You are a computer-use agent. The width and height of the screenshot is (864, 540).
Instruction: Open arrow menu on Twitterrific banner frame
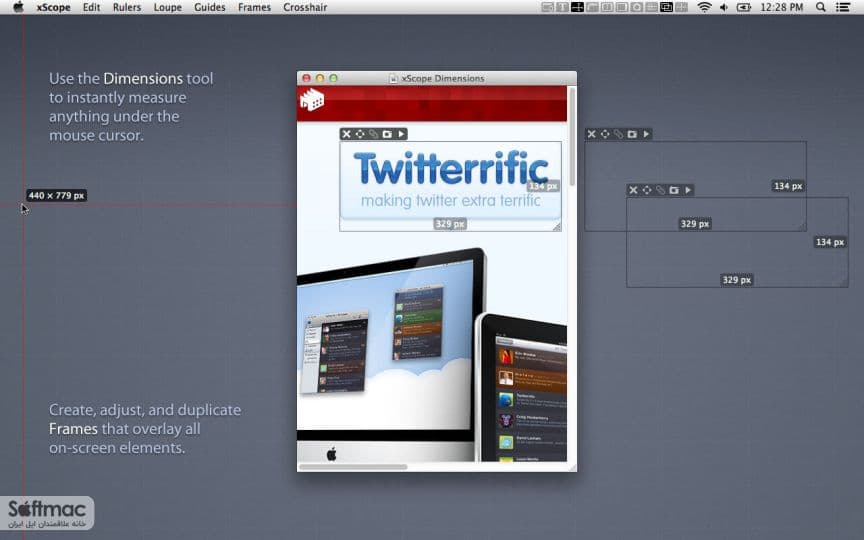coord(401,134)
